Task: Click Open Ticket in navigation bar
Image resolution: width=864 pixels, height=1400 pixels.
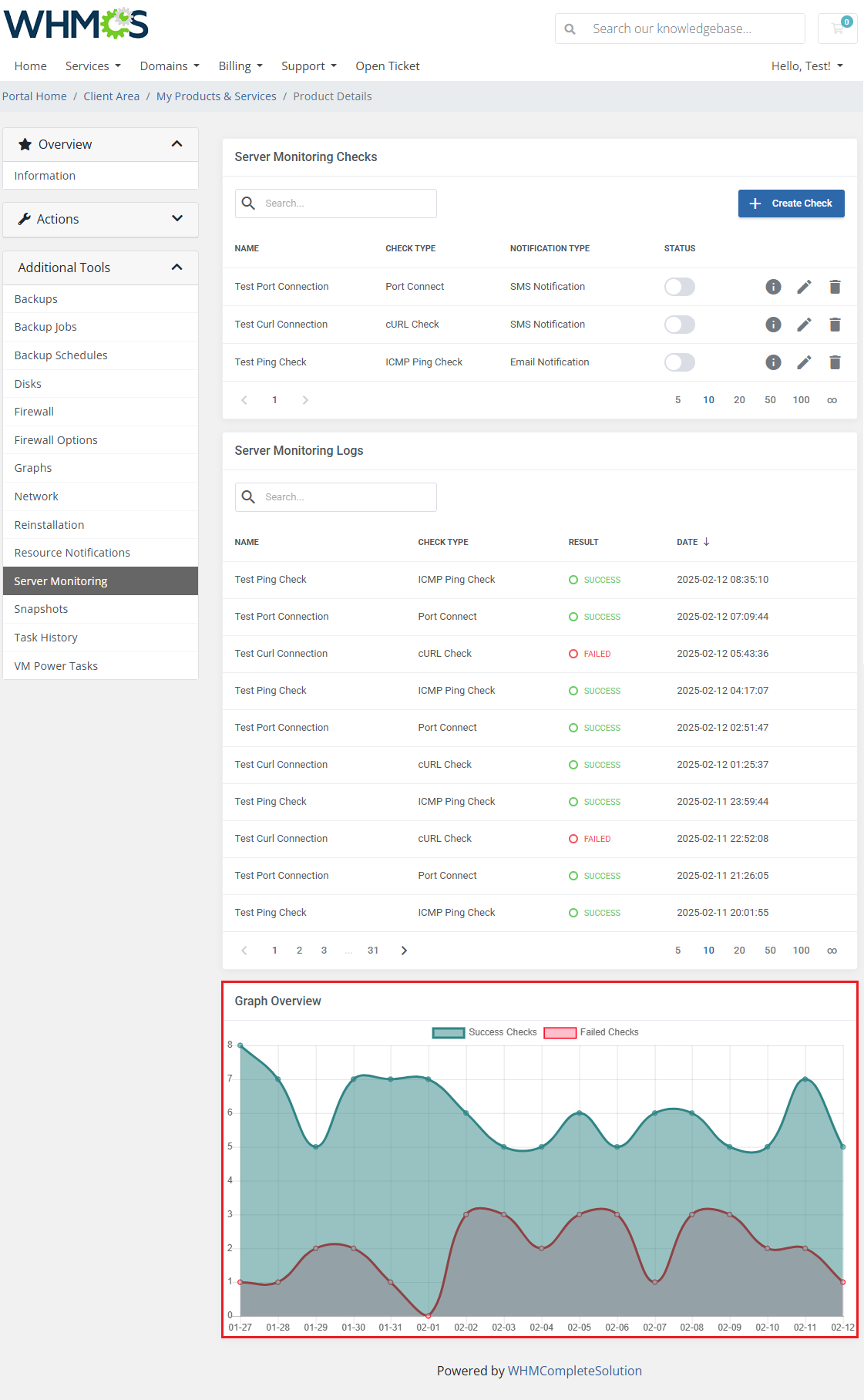Action: [x=388, y=66]
